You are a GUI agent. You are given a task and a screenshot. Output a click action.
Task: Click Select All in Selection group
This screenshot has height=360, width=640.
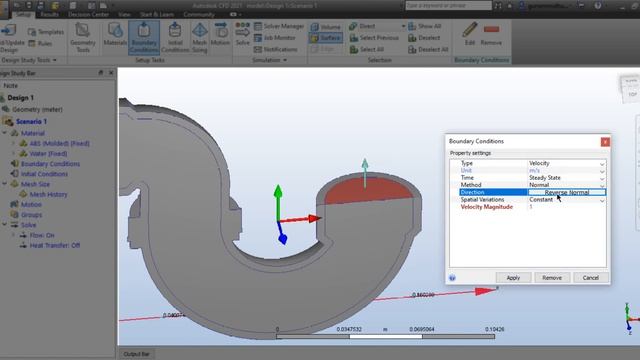[x=367, y=49]
